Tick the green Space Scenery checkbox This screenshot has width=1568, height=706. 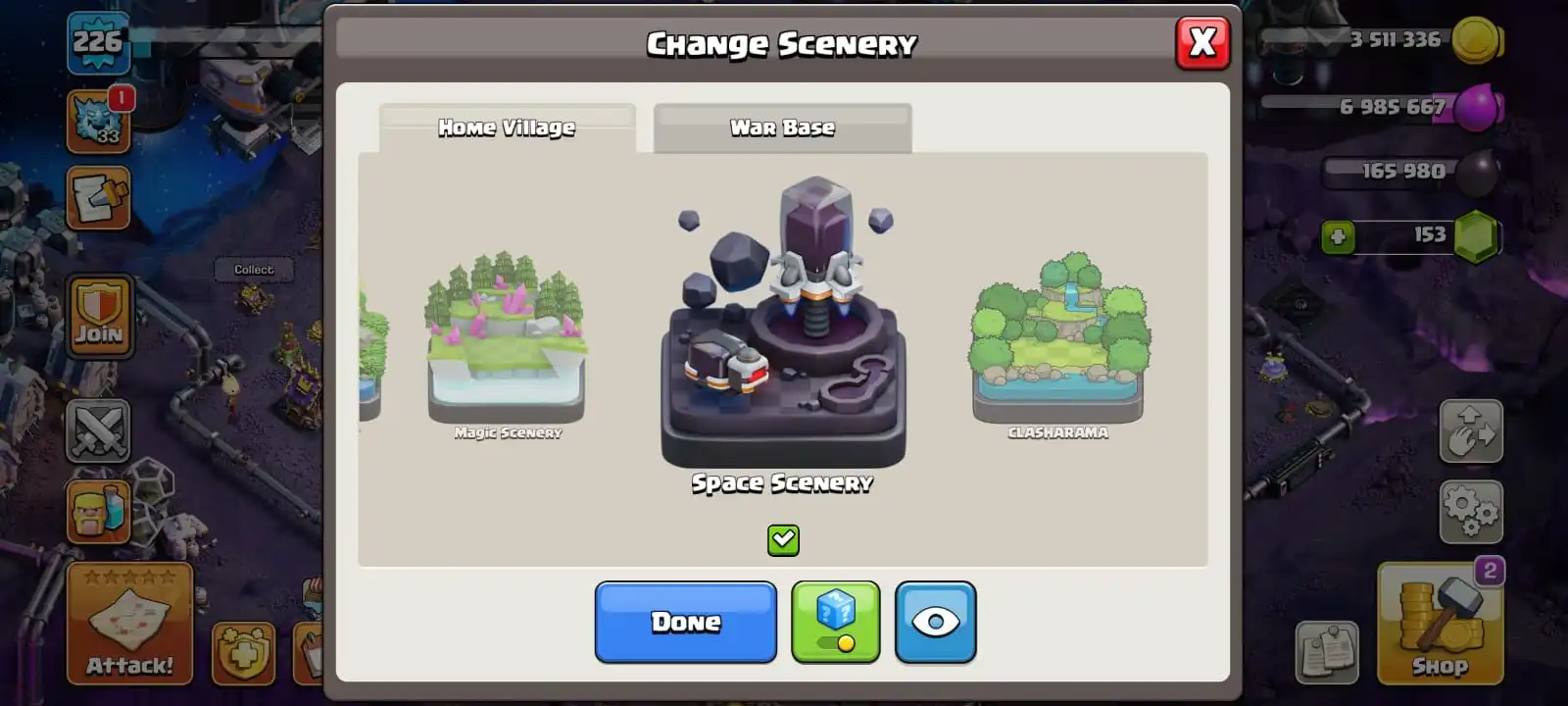[783, 539]
